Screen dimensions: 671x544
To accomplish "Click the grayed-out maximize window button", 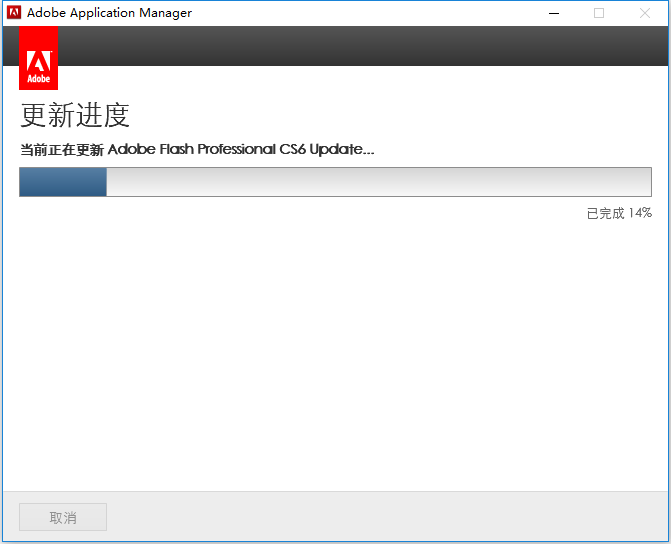I will point(599,13).
